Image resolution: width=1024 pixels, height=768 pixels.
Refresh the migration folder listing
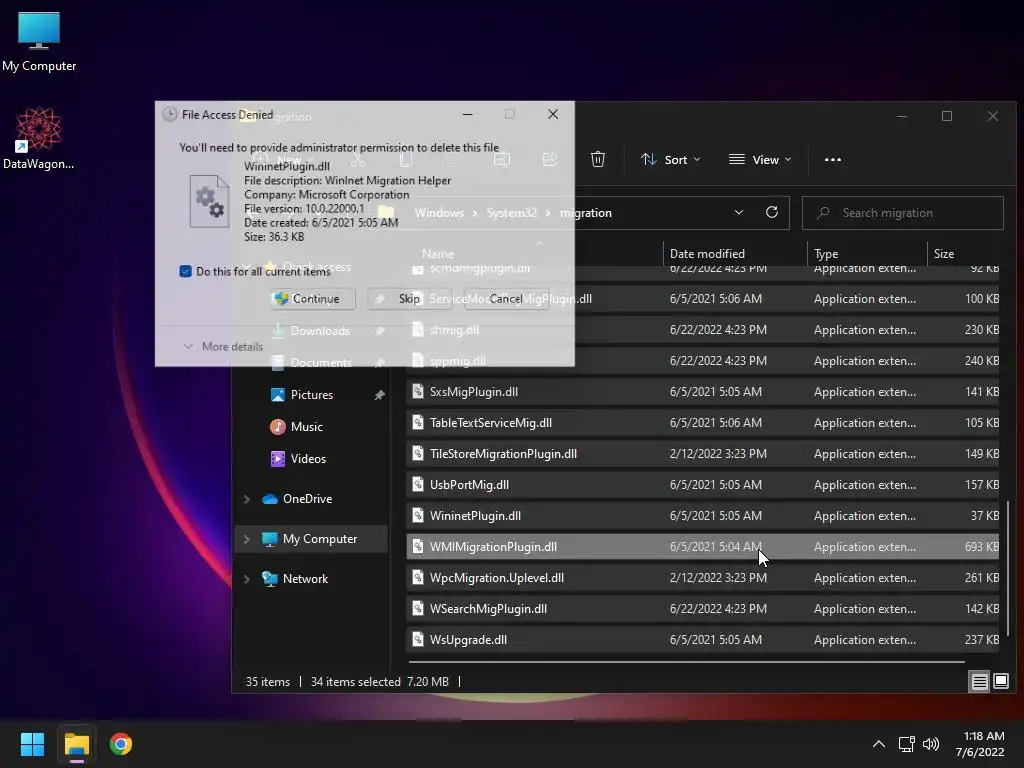tap(771, 212)
